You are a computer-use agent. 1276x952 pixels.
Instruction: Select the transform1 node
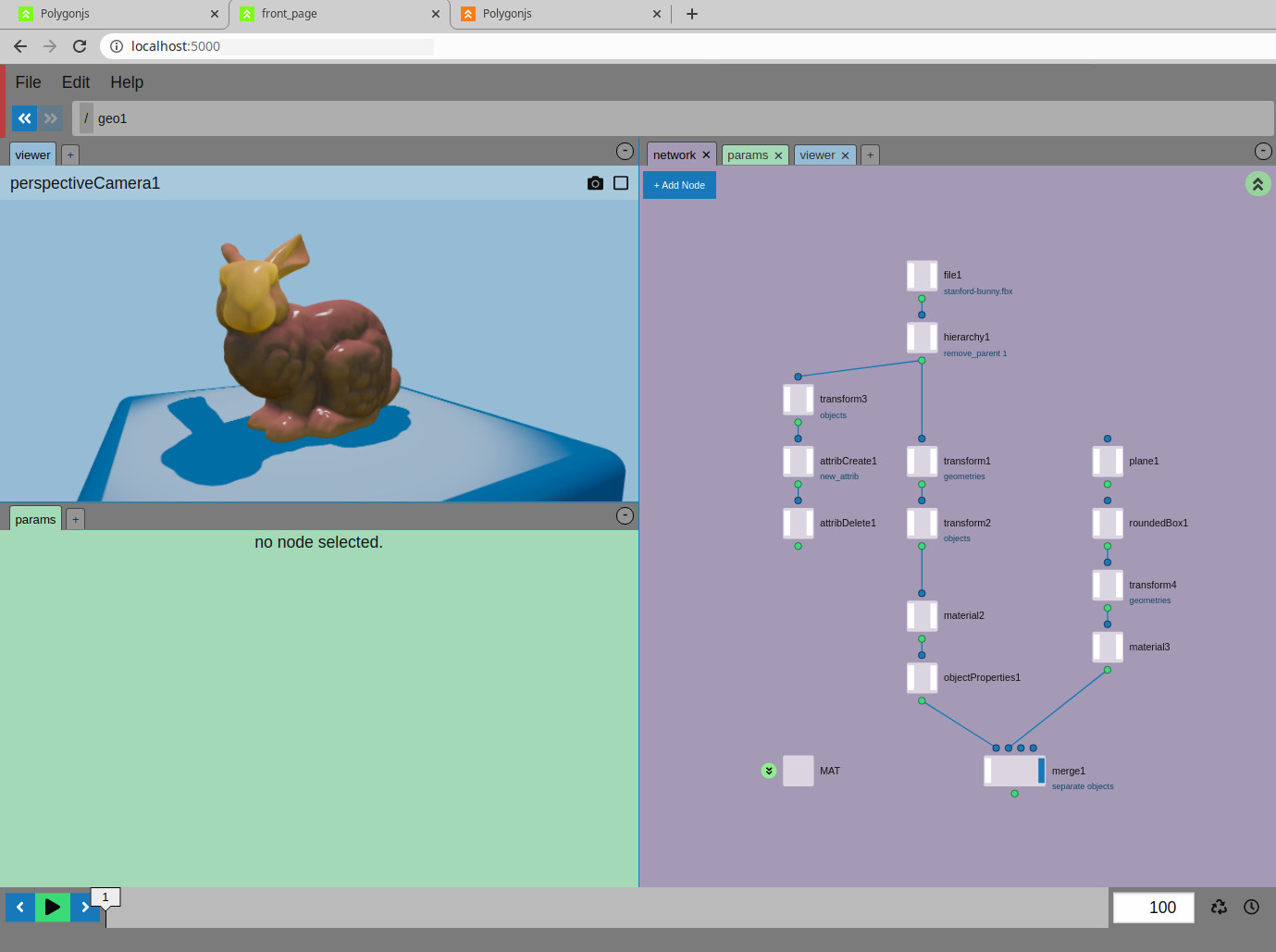[x=922, y=462]
